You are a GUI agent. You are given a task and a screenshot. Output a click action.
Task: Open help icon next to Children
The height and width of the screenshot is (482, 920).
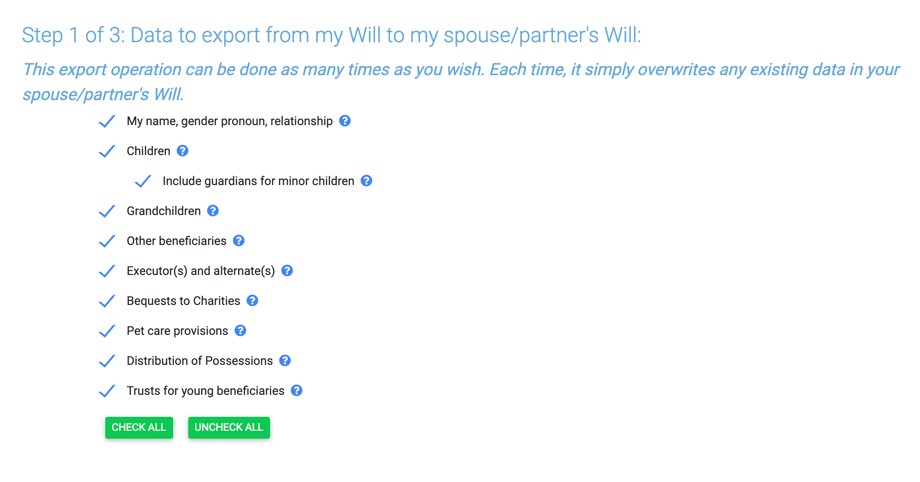pos(183,151)
